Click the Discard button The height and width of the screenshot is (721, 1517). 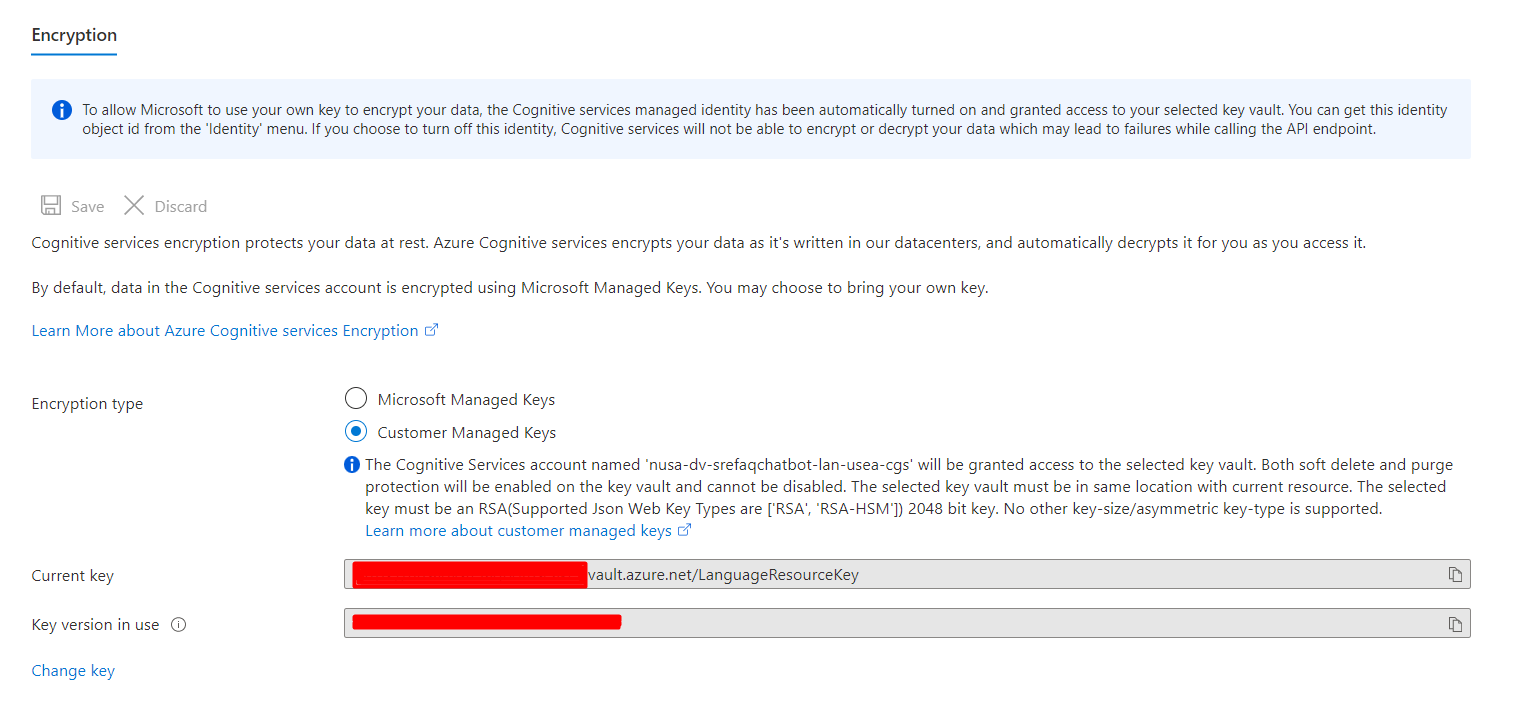pos(165,205)
